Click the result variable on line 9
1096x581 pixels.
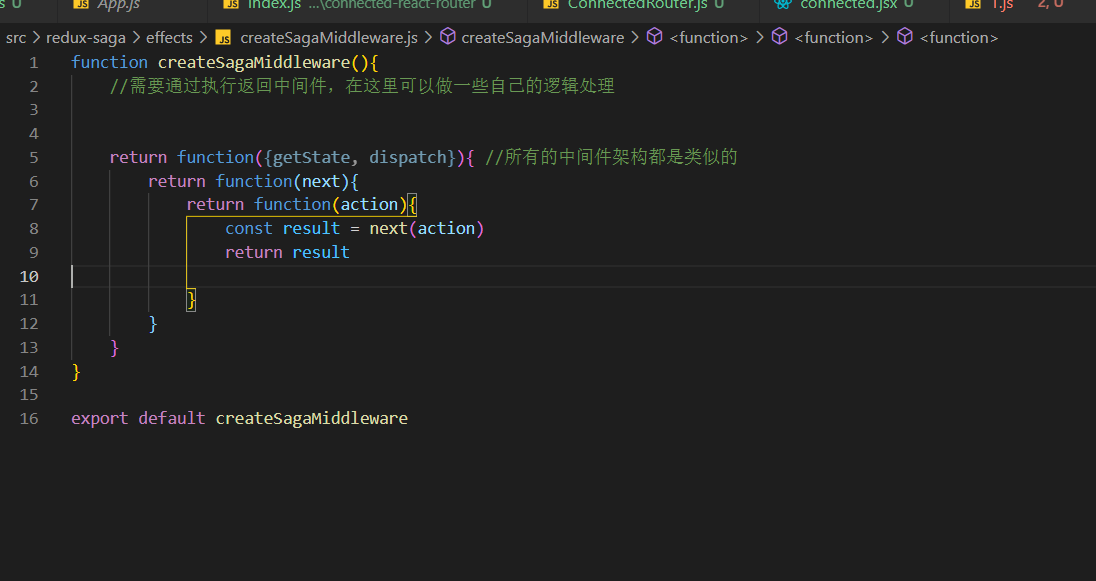(321, 252)
